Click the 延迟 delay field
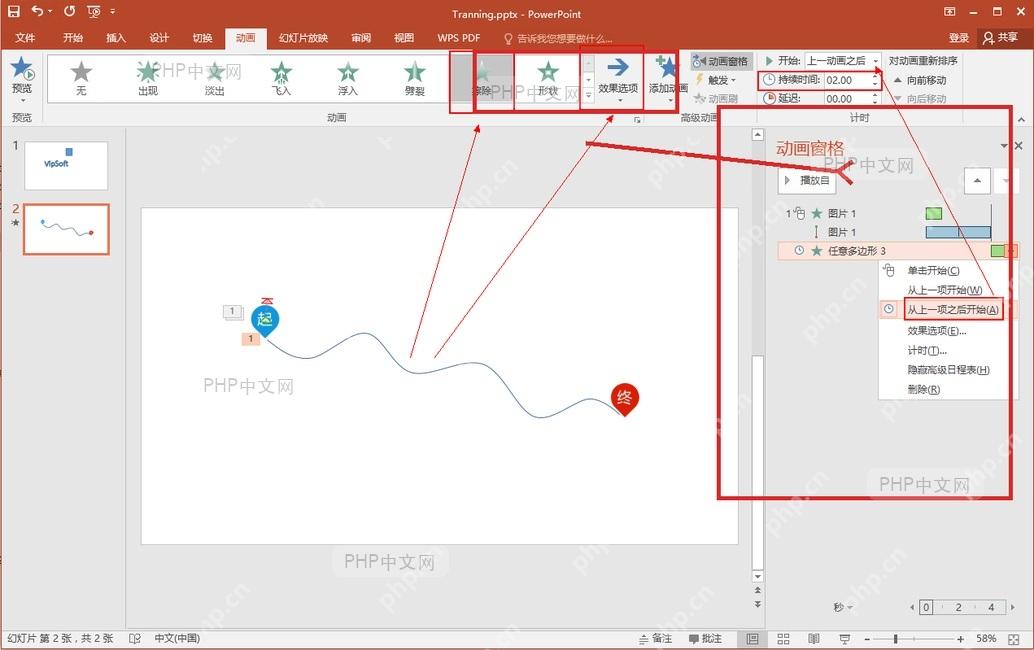1034x650 pixels. point(847,98)
